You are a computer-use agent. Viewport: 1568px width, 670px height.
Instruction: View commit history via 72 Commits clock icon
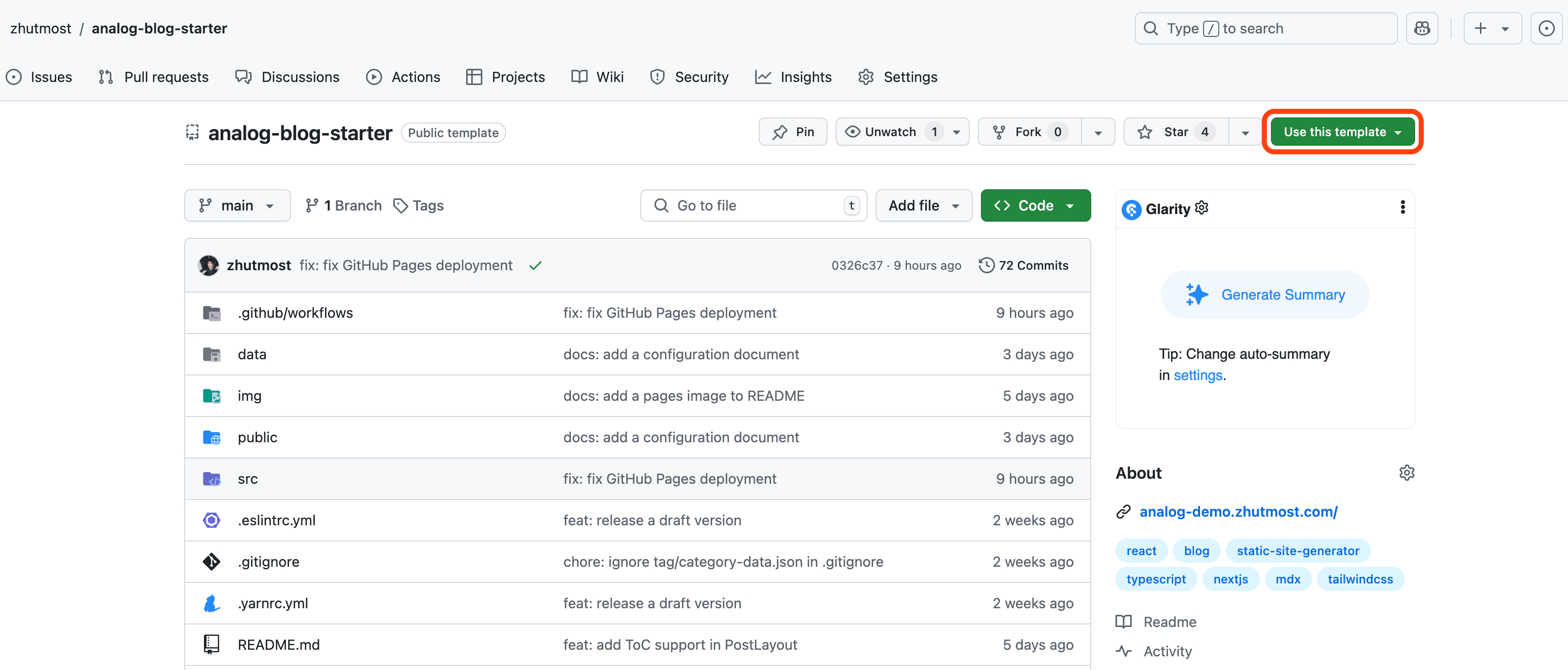pos(986,265)
